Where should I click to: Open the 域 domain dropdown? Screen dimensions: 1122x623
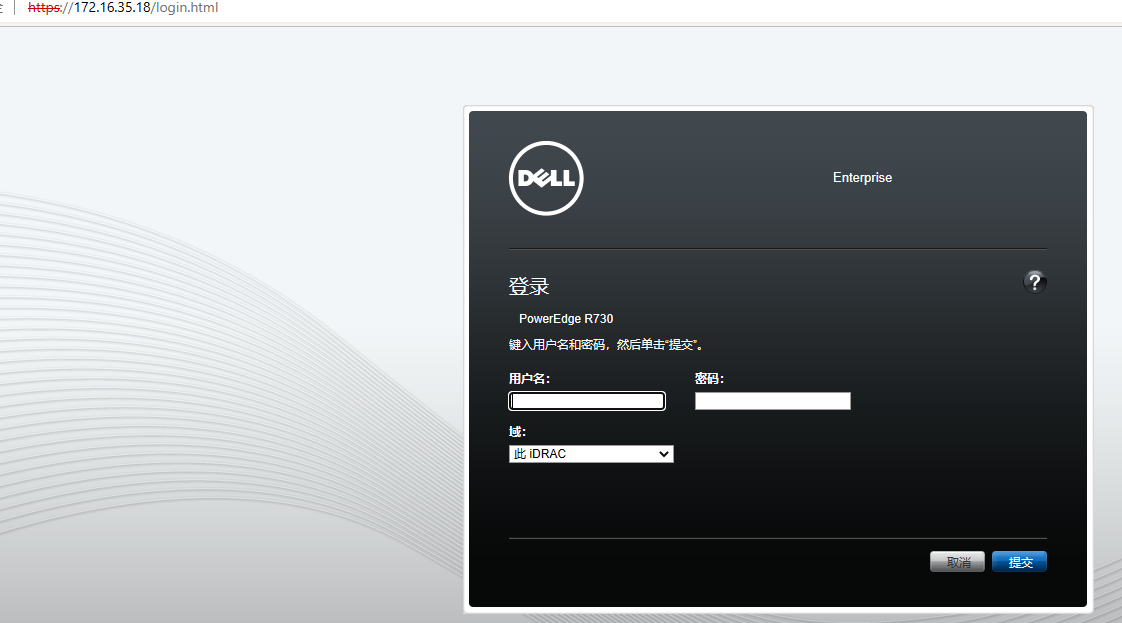coord(591,453)
